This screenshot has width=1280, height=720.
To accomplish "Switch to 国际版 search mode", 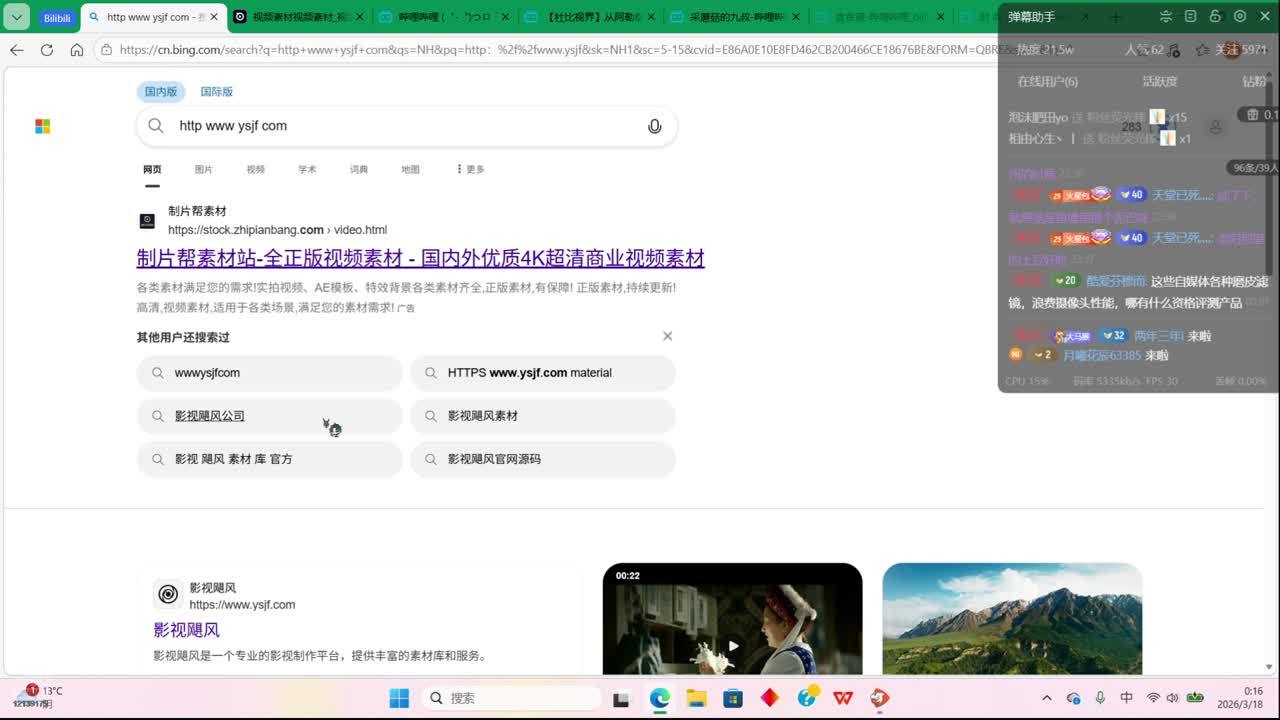I will coord(216,92).
